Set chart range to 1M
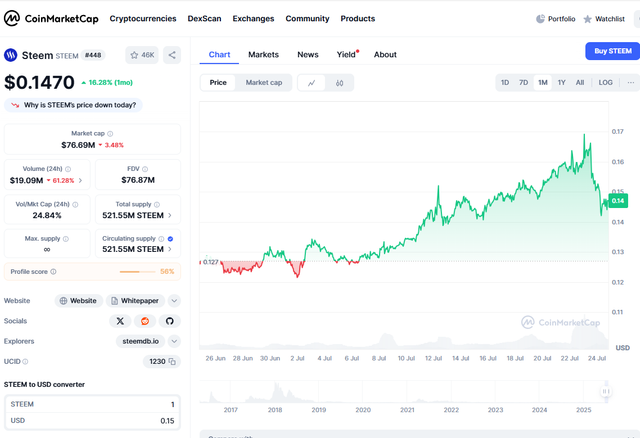Screen dimensions: 640x438 542,83
